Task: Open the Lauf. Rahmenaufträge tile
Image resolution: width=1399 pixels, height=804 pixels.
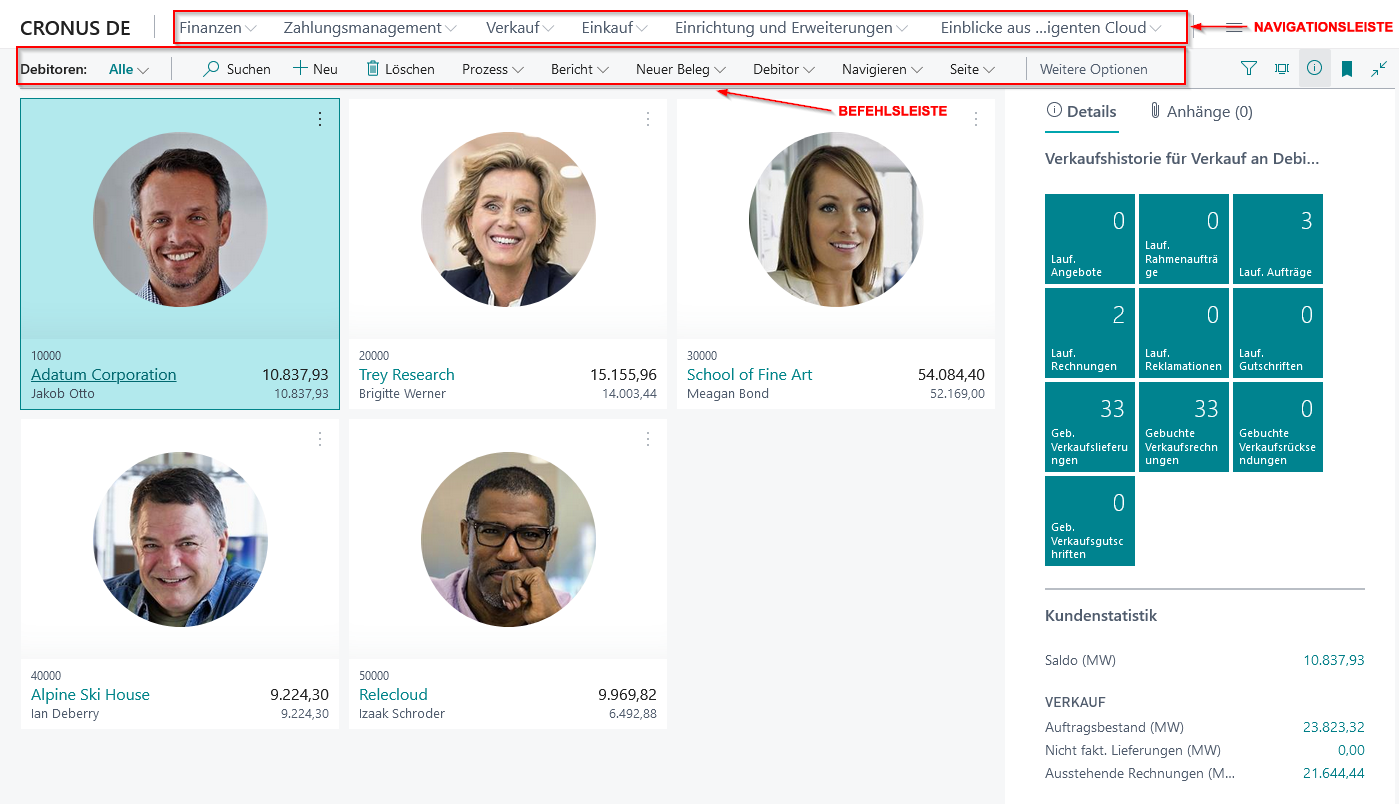Action: [x=1184, y=239]
